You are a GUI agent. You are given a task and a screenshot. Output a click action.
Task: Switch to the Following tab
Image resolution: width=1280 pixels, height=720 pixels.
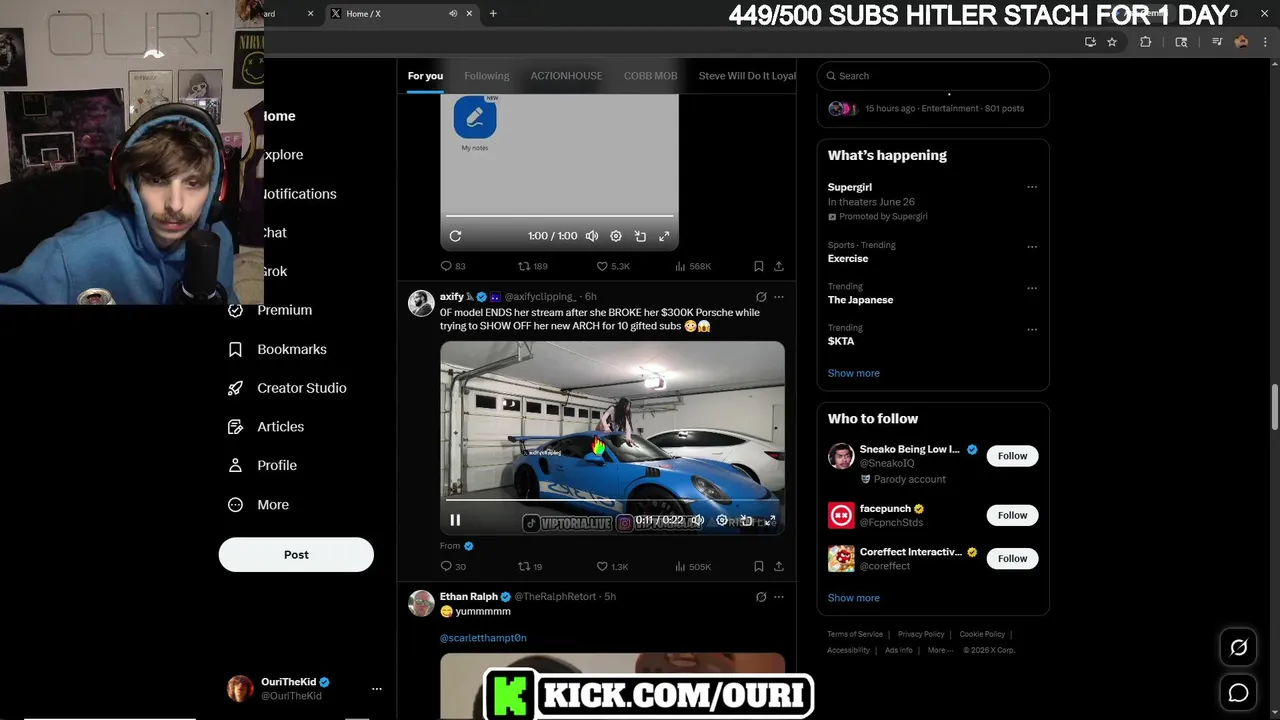487,76
